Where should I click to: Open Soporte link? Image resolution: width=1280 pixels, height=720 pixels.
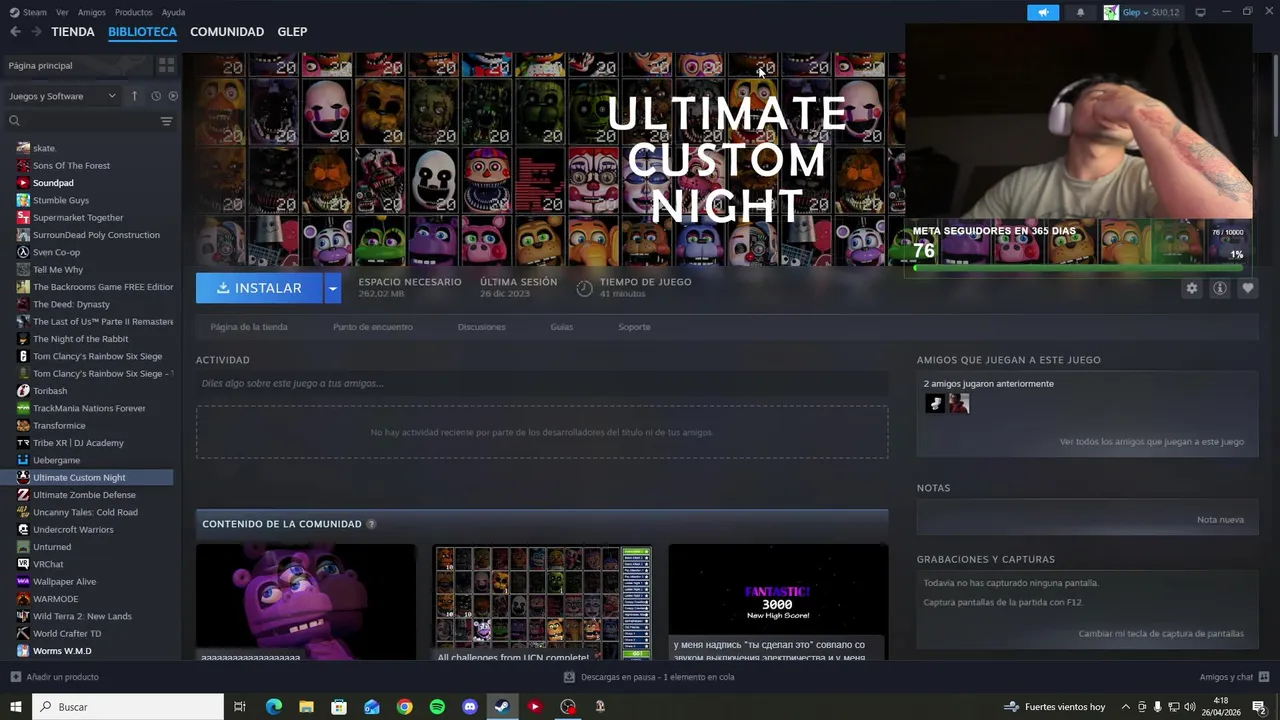click(634, 327)
